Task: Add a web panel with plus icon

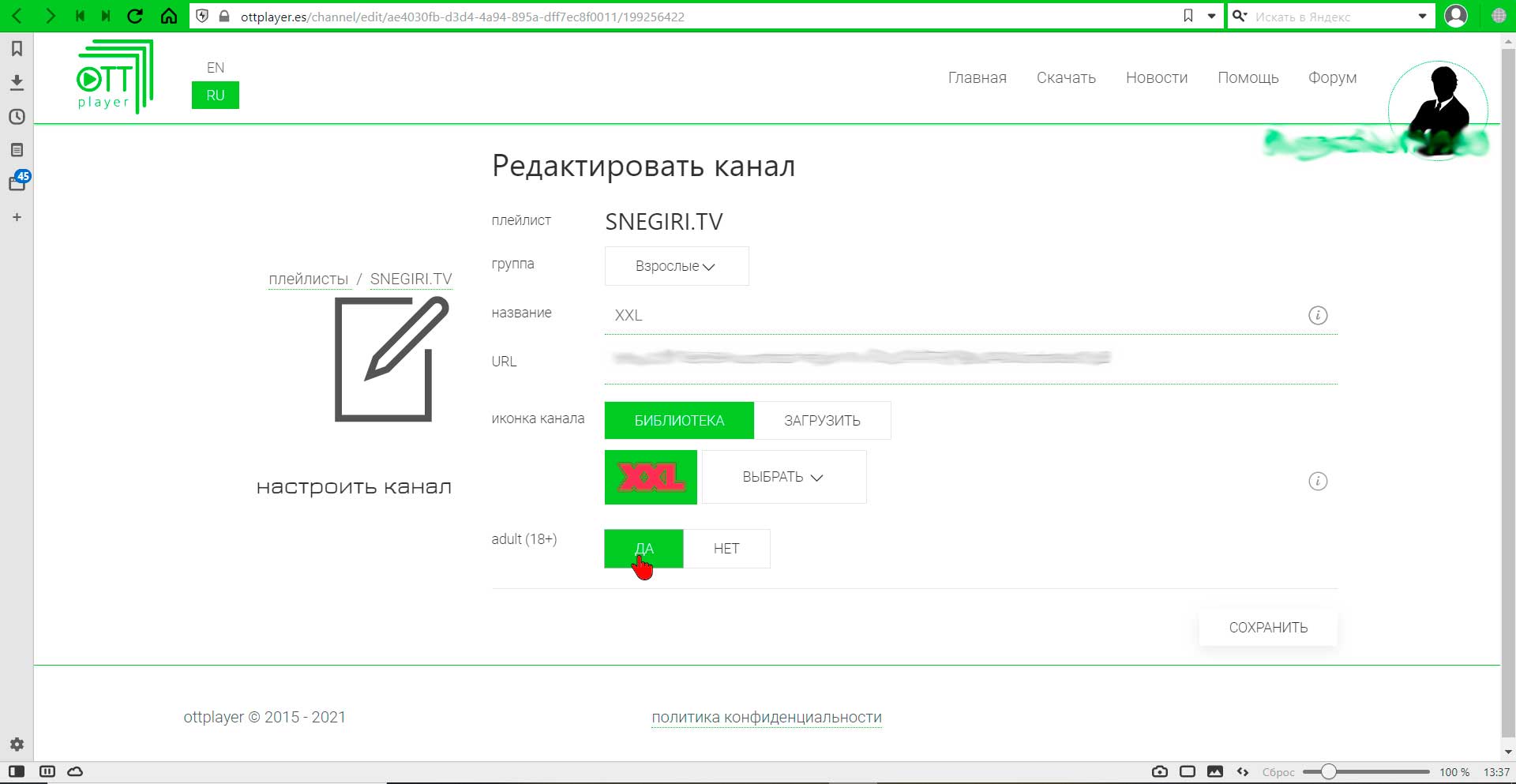Action: pos(17,217)
